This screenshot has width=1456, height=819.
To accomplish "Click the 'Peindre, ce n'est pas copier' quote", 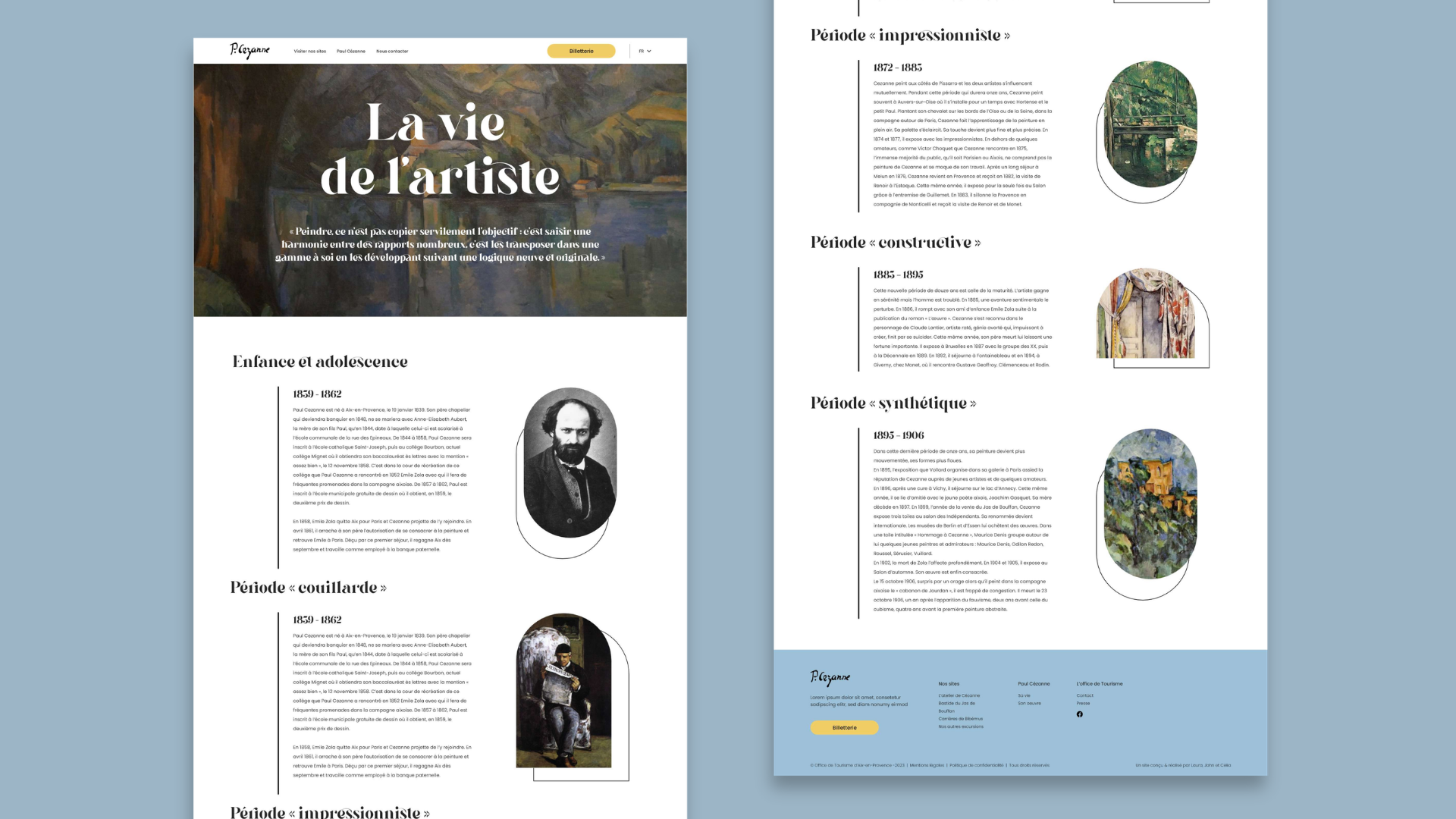I will pos(440,244).
